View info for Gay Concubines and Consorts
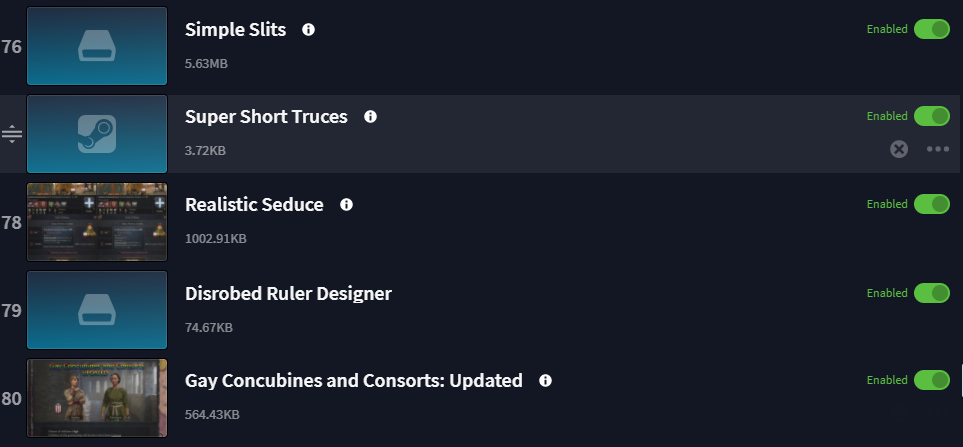This screenshot has width=963, height=447. (545, 381)
